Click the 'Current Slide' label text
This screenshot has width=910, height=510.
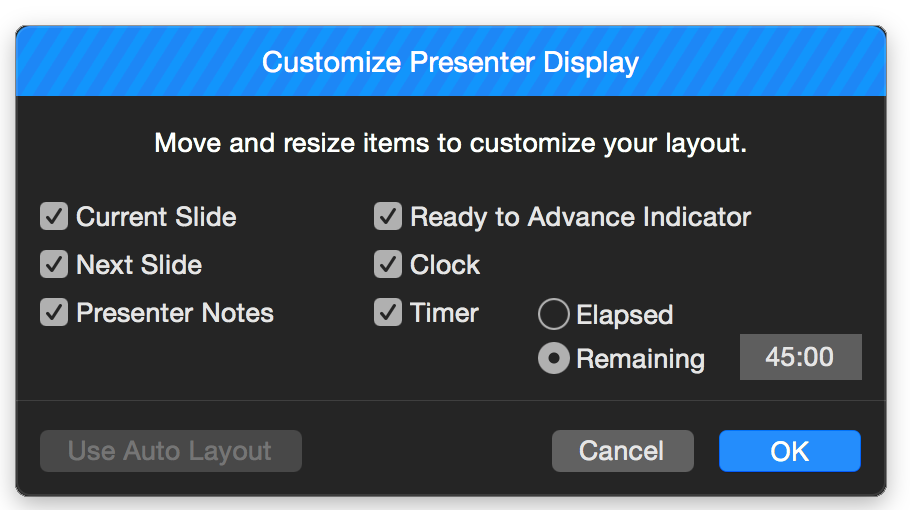coord(156,217)
